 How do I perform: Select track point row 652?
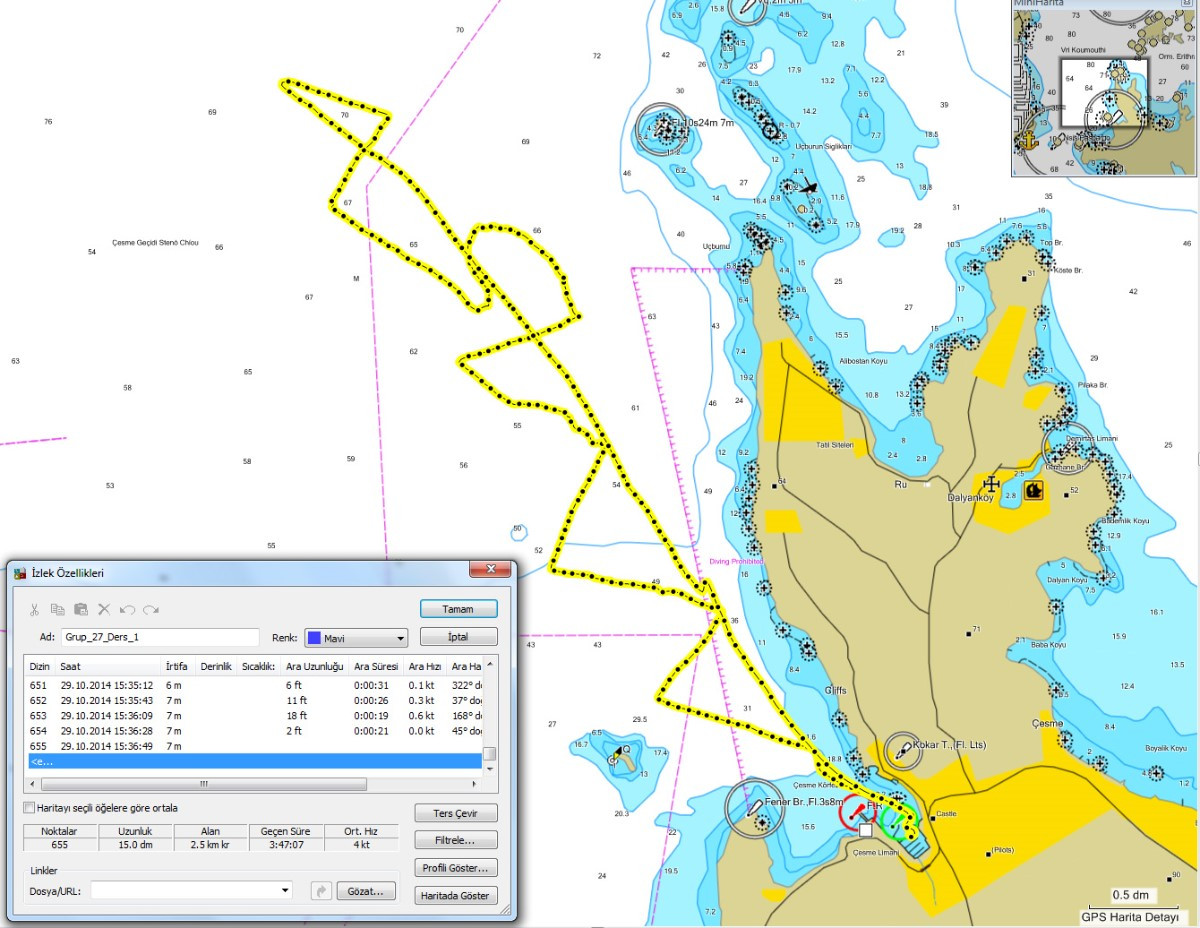(x=254, y=700)
